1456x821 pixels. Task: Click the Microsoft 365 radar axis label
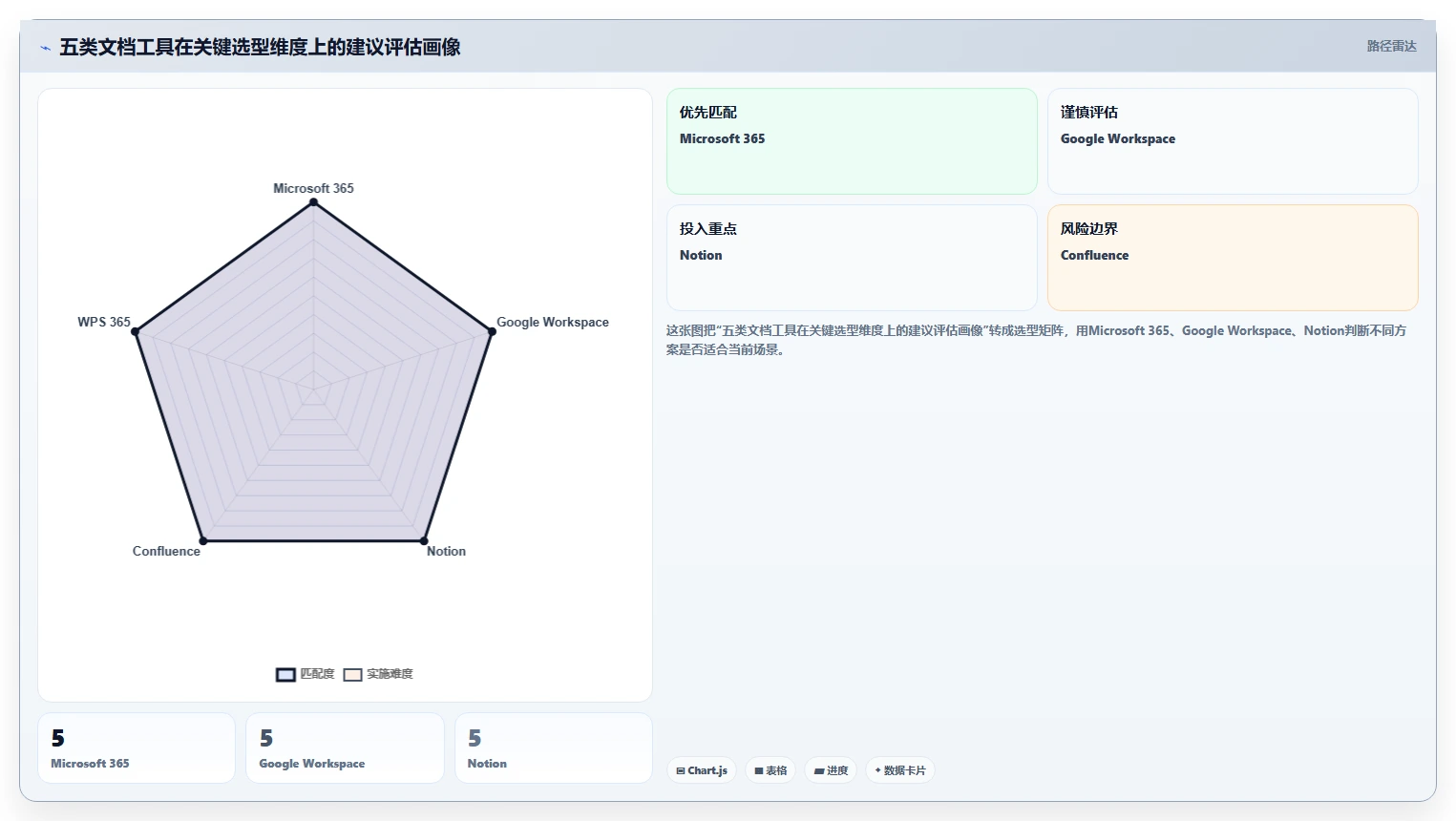tap(313, 188)
